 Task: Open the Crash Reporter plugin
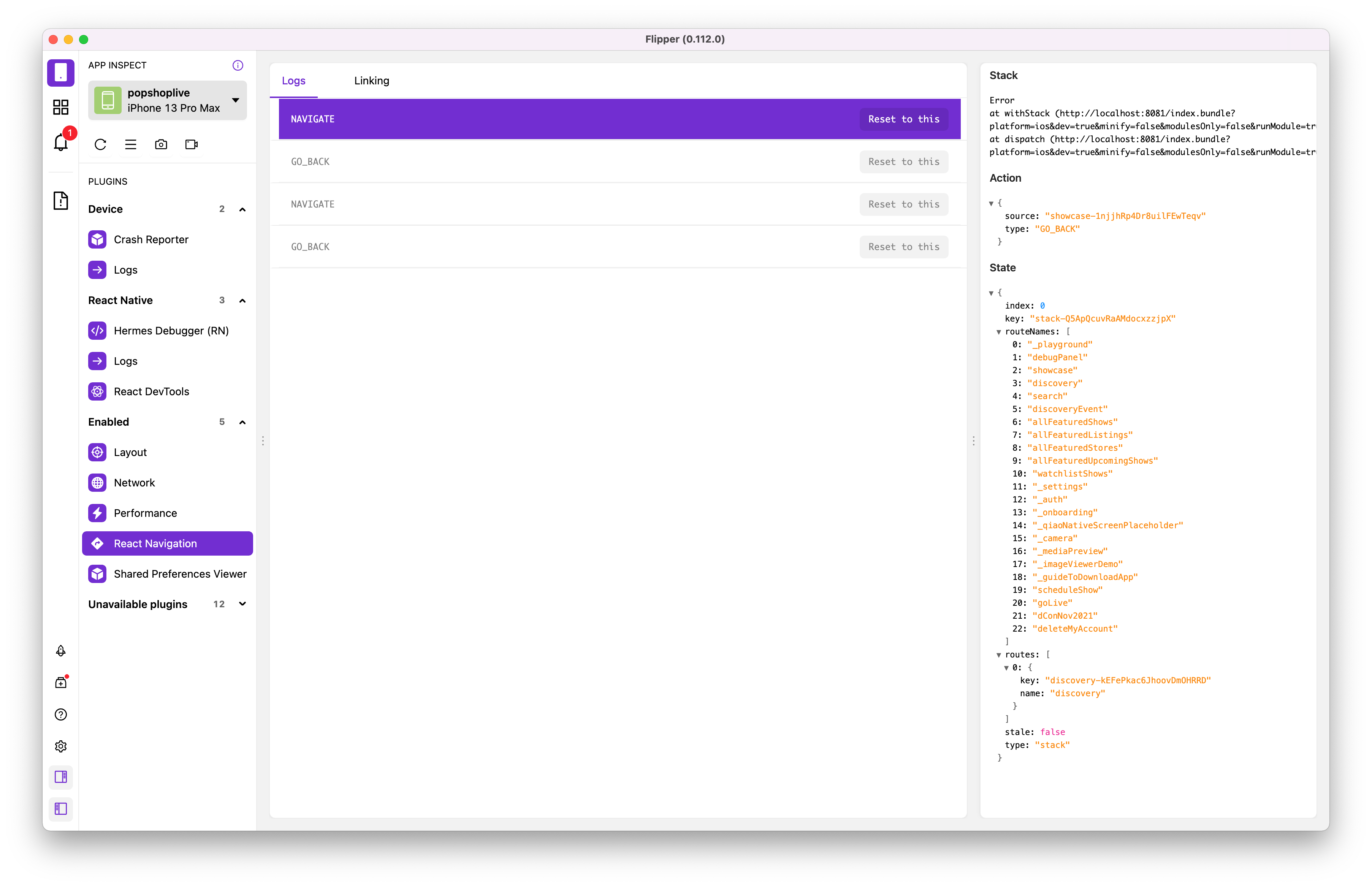coord(151,239)
